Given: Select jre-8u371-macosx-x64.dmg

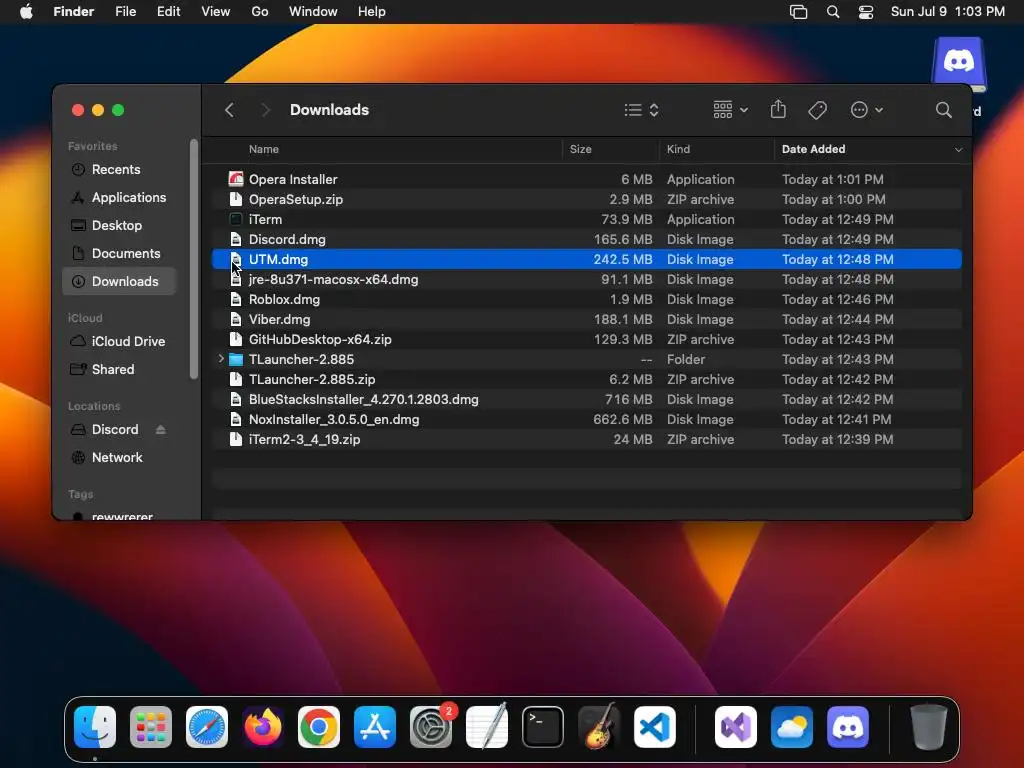Looking at the screenshot, I should pos(586,280).
